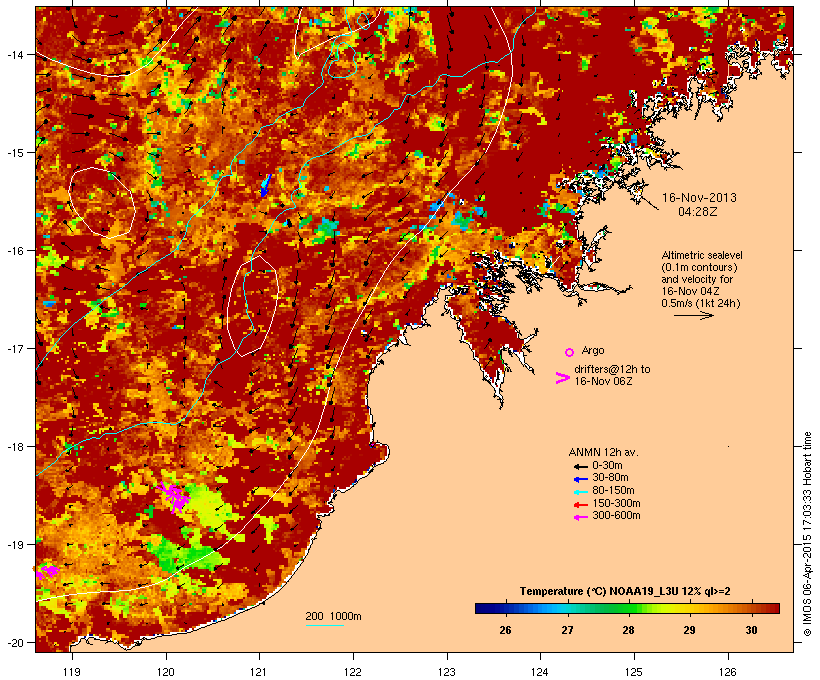Image resolution: width=820 pixels, height=680 pixels.
Task: Click the magenta drifters arrowhead legend symbol
Action: [x=563, y=378]
